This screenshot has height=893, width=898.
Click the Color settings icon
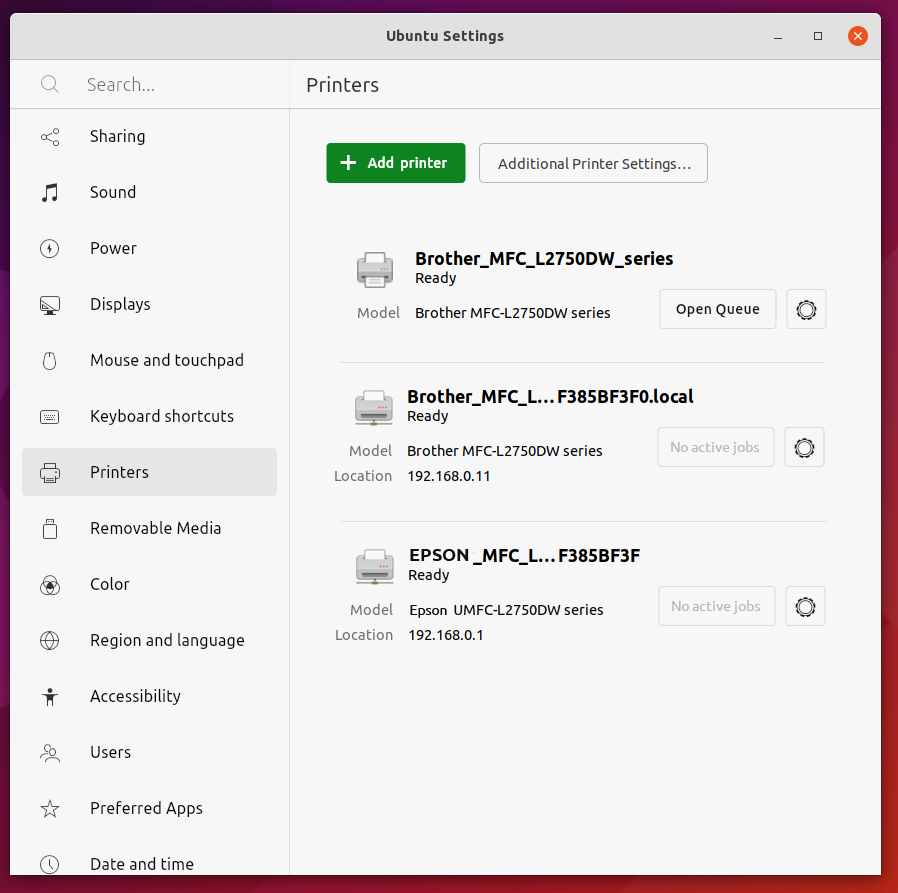pos(49,584)
